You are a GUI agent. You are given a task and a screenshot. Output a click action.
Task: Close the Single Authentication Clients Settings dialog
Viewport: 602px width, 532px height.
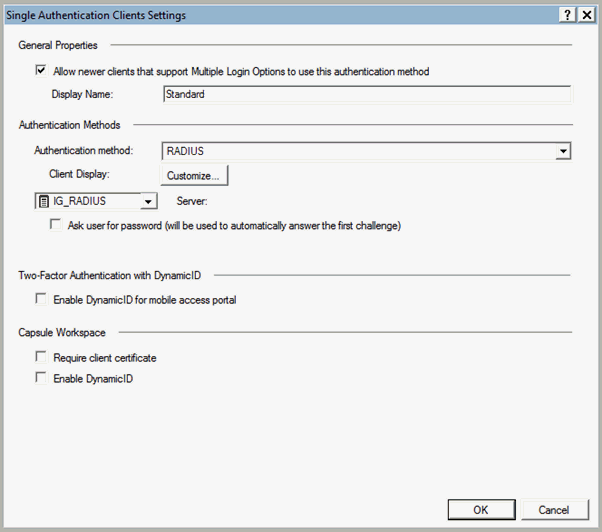click(x=587, y=15)
